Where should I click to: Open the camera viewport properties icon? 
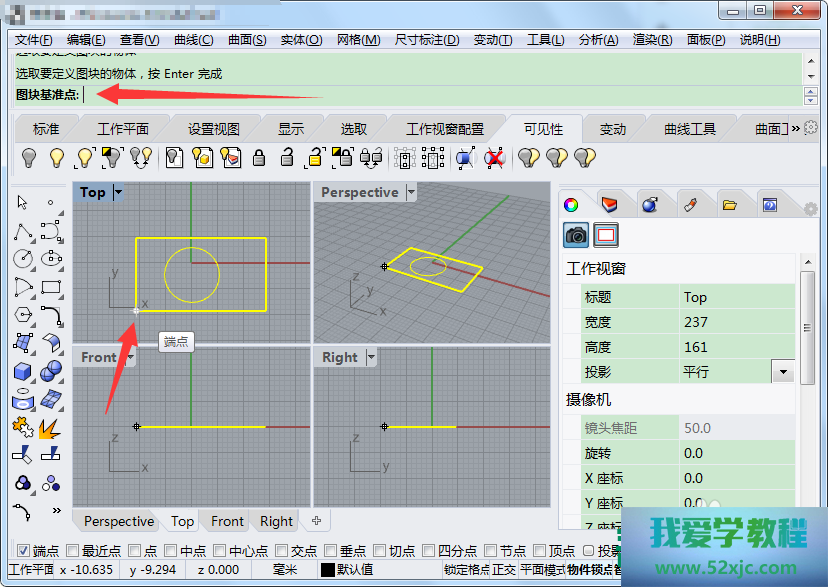tap(576, 235)
